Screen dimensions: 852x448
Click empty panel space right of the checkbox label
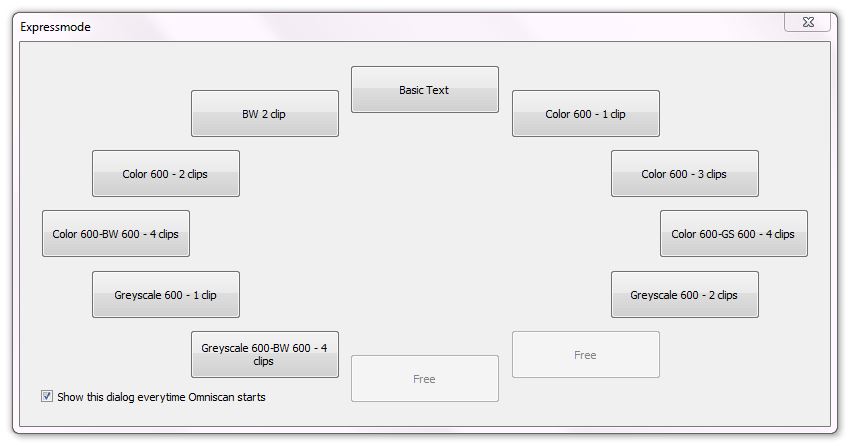point(310,410)
